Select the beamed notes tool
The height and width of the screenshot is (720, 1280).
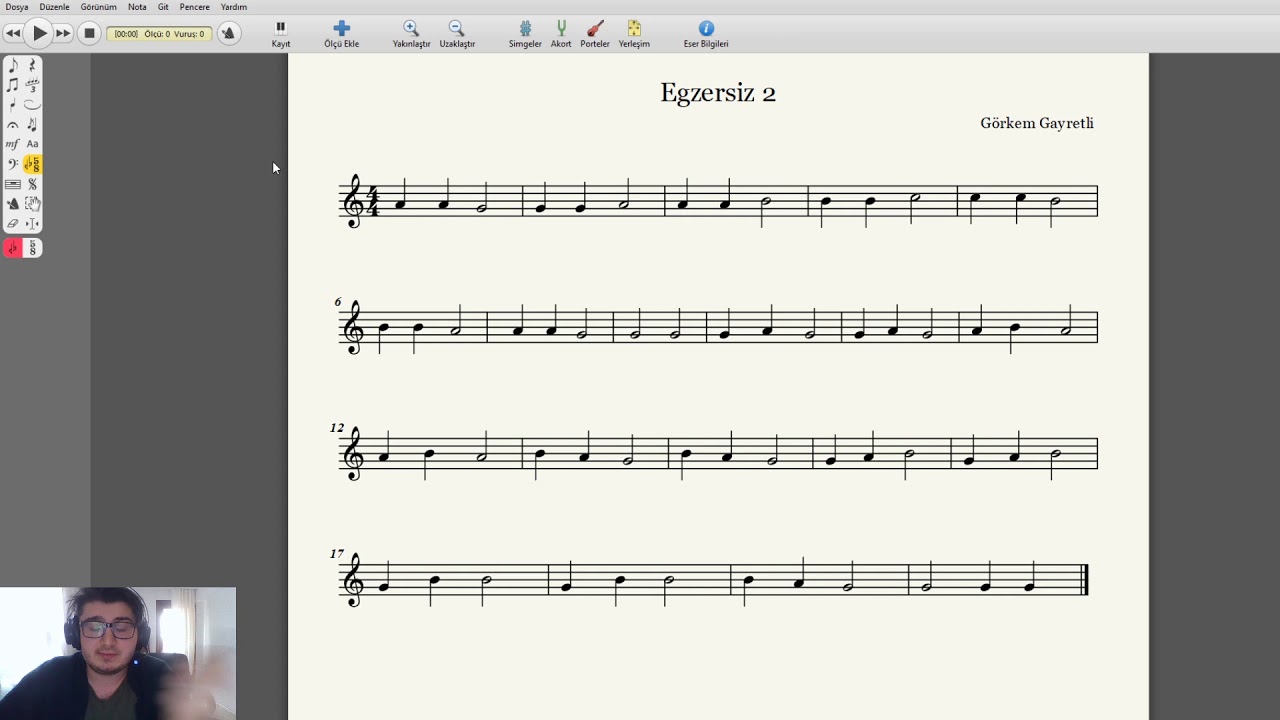13,85
